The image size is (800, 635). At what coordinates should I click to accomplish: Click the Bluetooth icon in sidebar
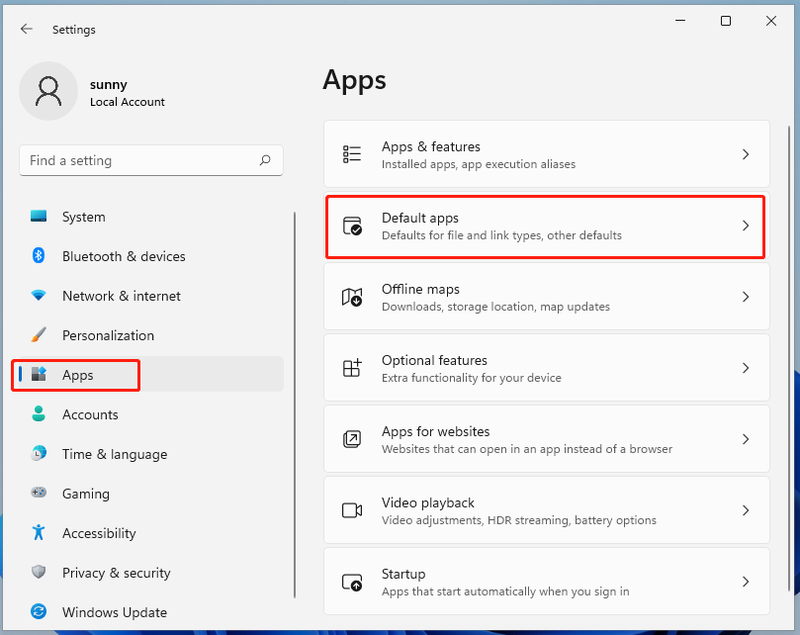click(x=38, y=256)
